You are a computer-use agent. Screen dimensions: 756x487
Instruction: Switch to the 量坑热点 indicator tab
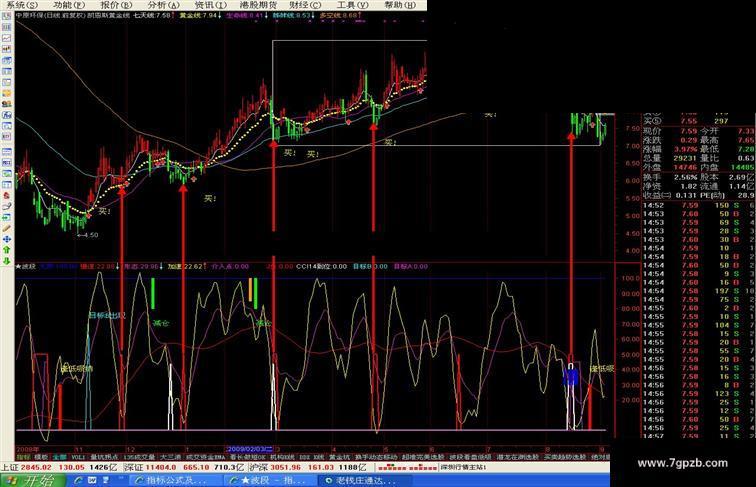coord(105,457)
